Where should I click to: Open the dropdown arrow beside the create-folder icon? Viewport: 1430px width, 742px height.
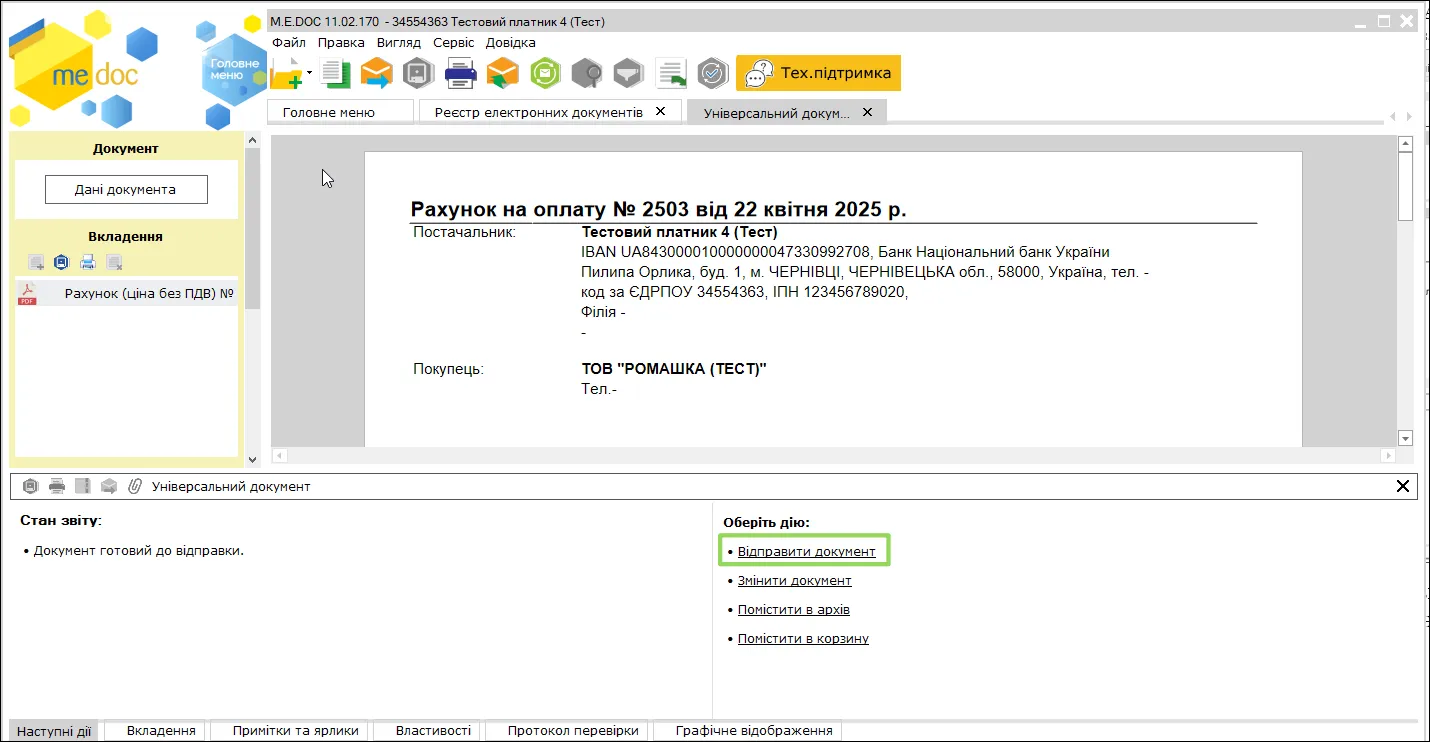310,73
